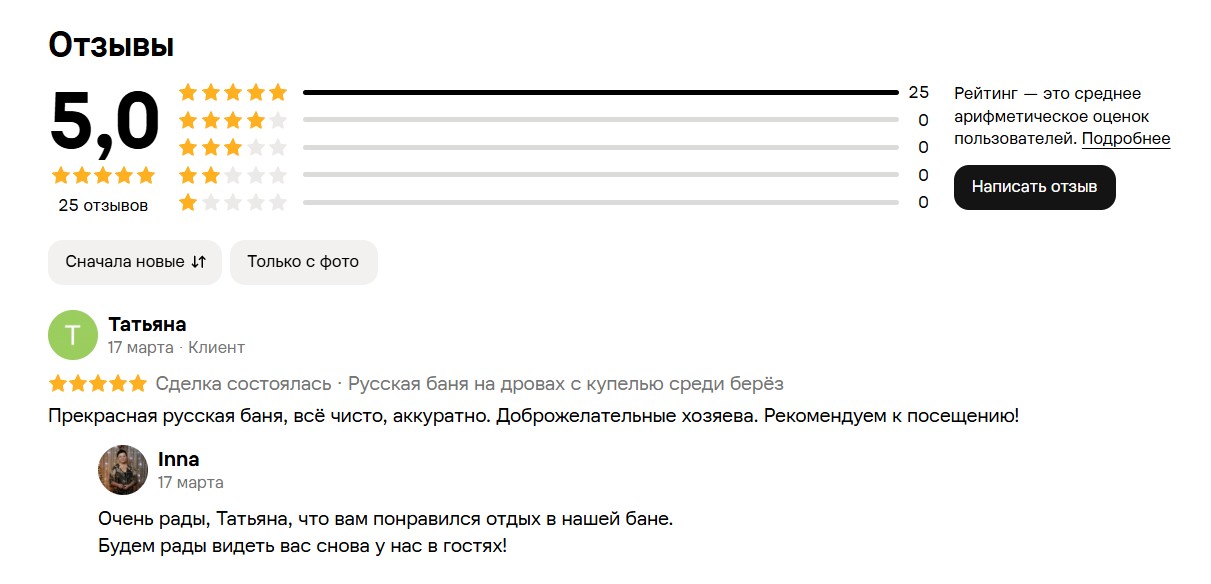Viewport: 1211px width, 584px height.
Task: Click the five stars in Татьяна's review
Action: point(97,383)
